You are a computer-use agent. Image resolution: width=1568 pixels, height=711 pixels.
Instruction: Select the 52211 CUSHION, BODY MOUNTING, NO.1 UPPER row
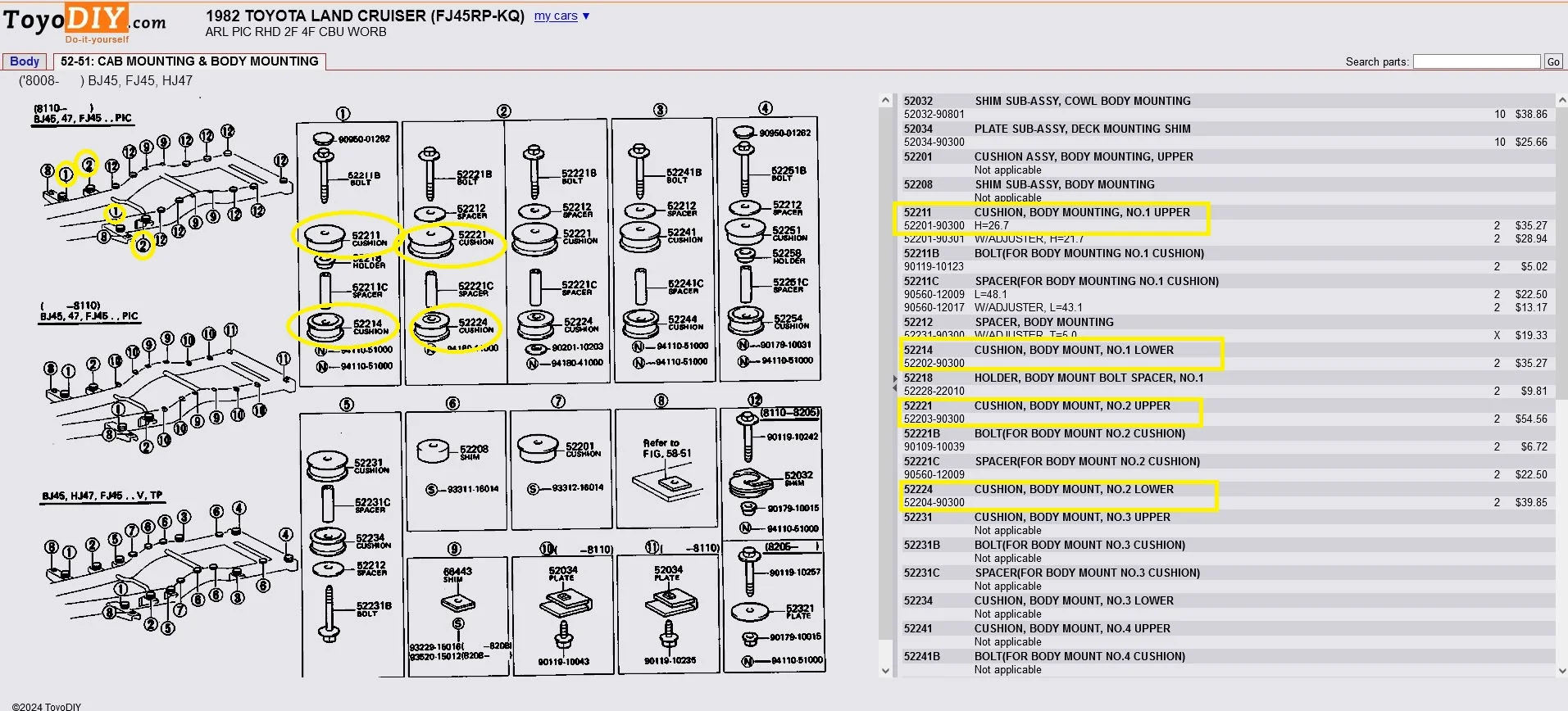[x=1227, y=212]
